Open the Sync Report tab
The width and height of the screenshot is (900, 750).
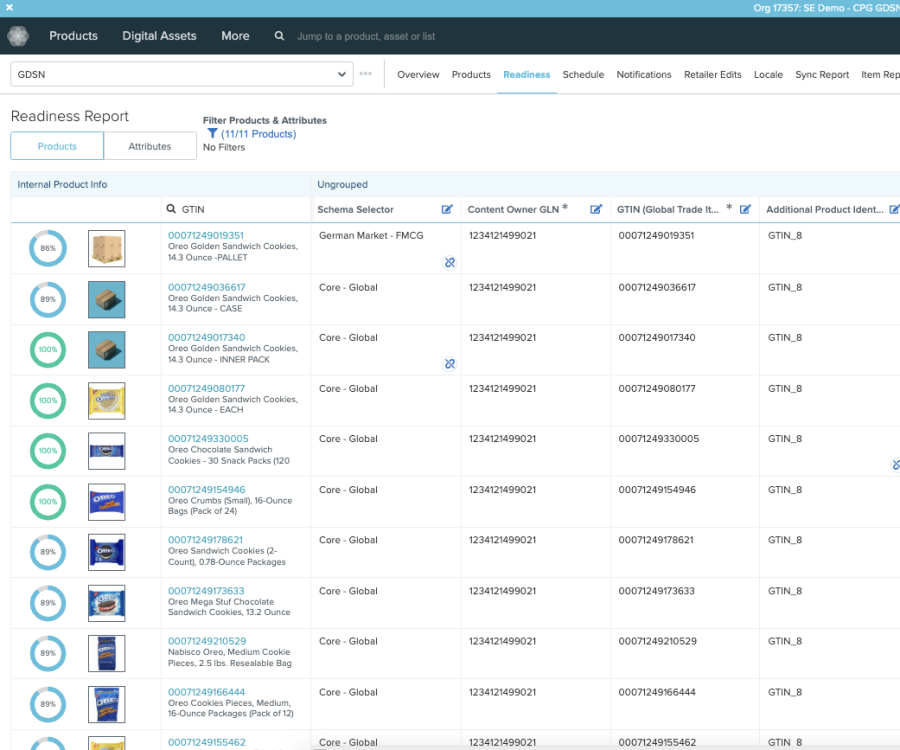click(x=822, y=75)
